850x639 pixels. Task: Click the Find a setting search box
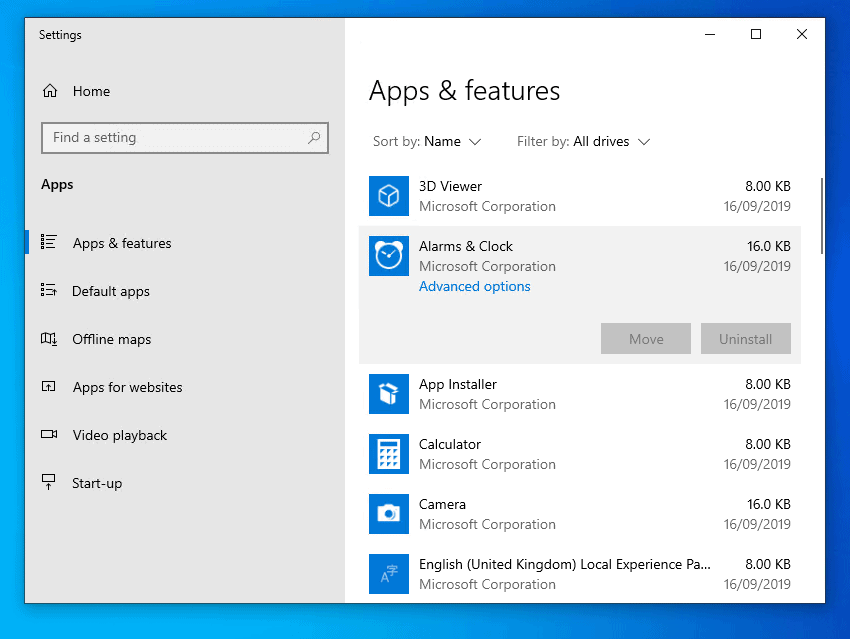173,138
